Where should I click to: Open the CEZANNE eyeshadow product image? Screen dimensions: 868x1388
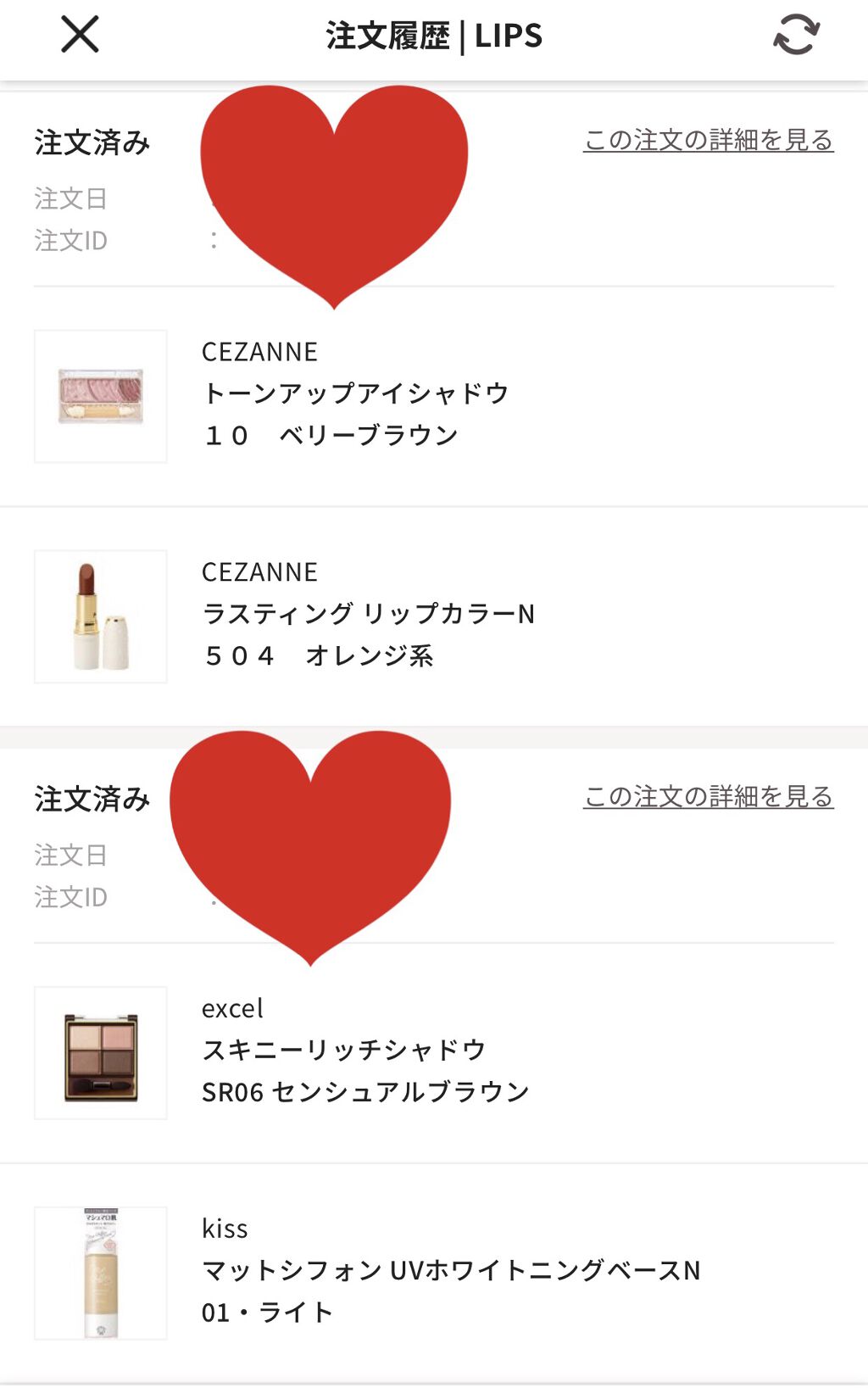click(x=101, y=397)
